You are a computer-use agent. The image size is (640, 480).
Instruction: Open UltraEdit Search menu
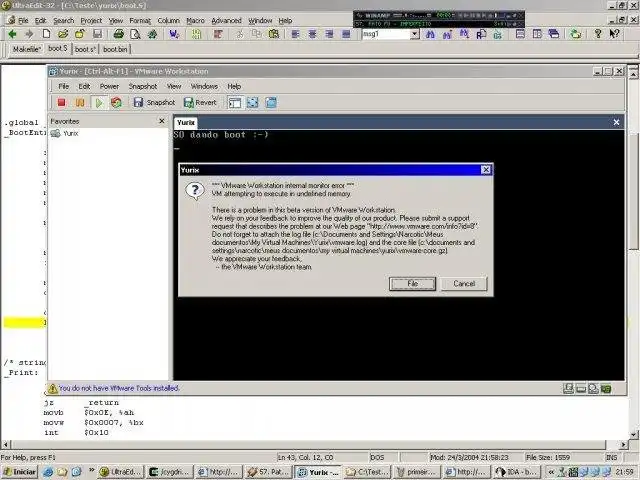64,20
